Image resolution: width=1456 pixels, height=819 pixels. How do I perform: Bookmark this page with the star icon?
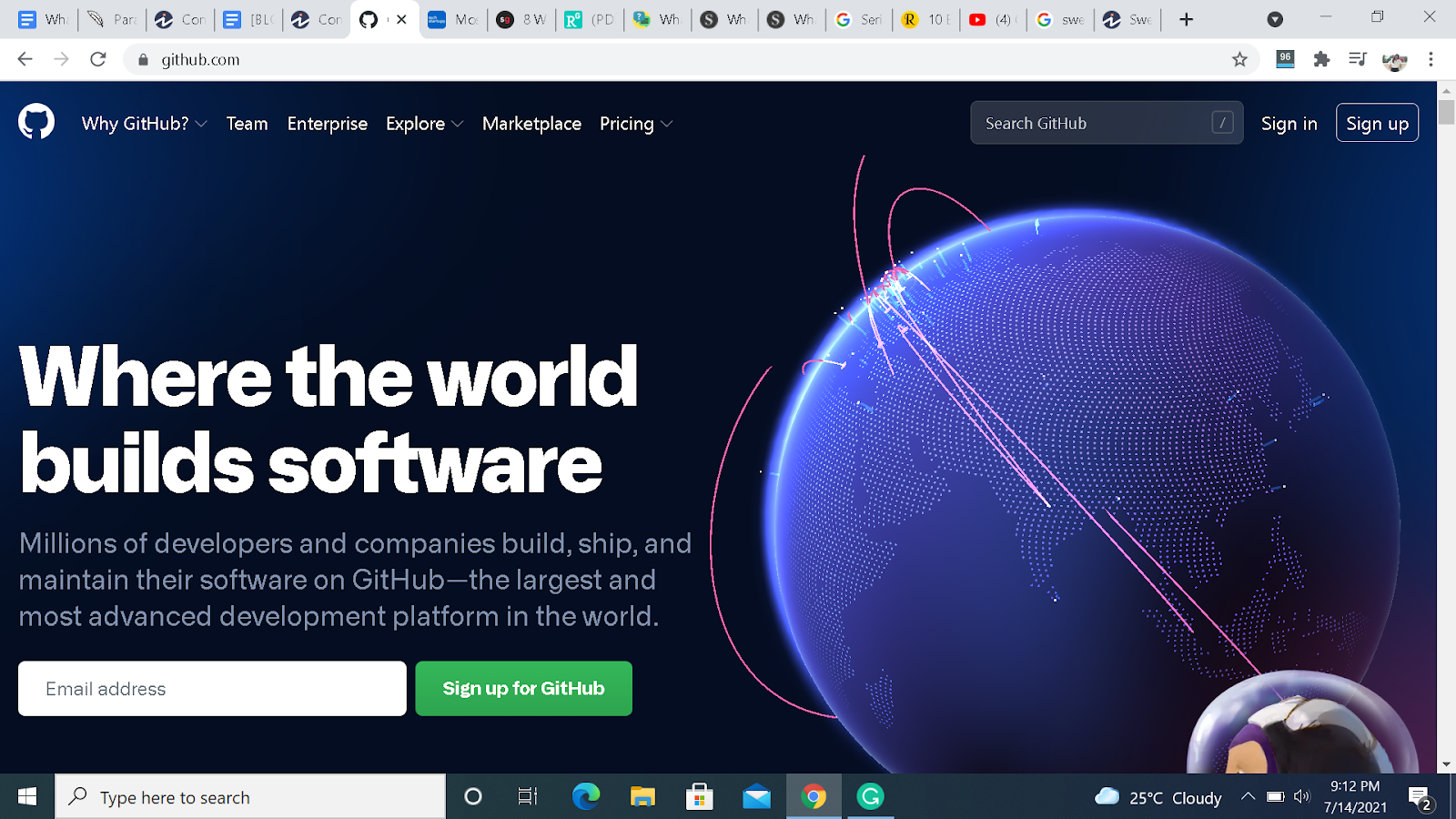tap(1239, 59)
